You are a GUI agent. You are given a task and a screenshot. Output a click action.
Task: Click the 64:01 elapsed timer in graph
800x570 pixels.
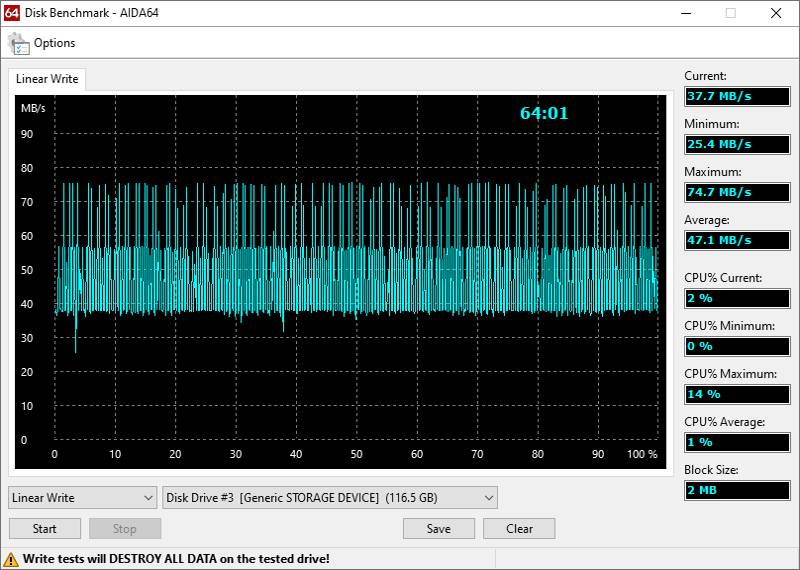(x=544, y=114)
